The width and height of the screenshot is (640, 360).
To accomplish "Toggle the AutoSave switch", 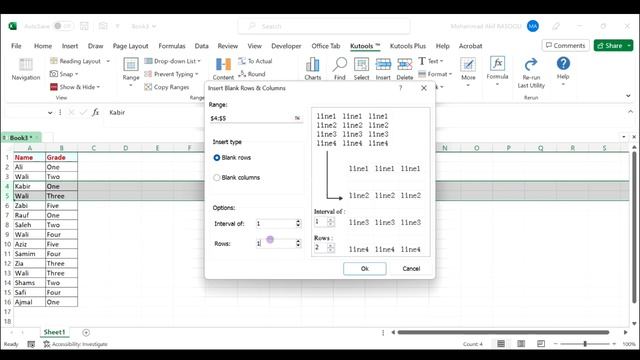I will pyautogui.click(x=63, y=26).
